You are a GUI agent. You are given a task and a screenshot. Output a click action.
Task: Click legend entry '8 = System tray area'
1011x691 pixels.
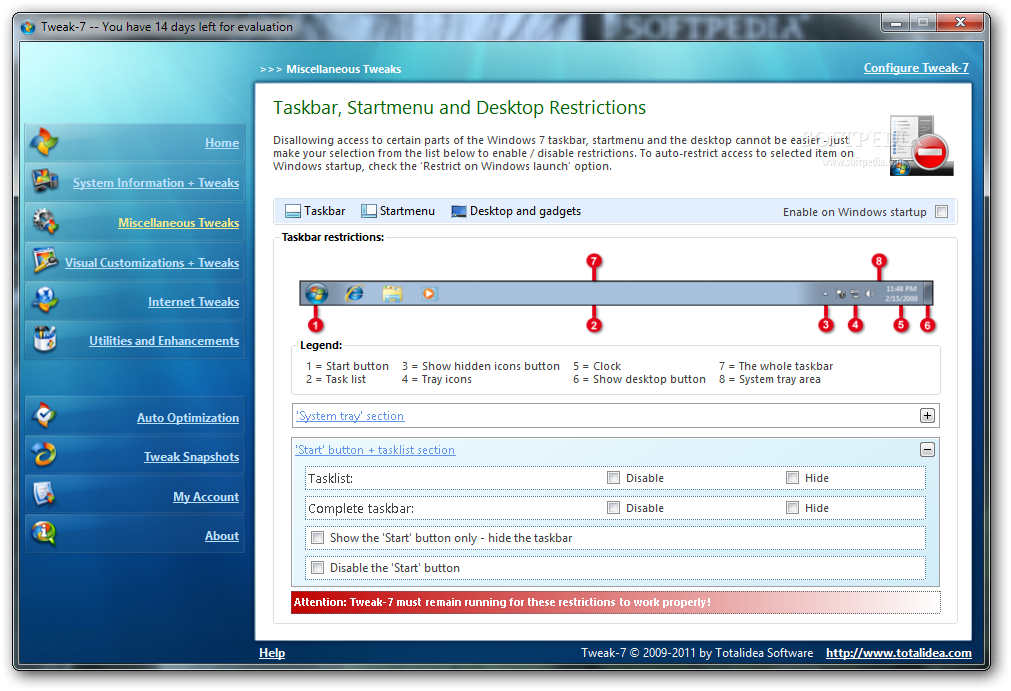770,380
